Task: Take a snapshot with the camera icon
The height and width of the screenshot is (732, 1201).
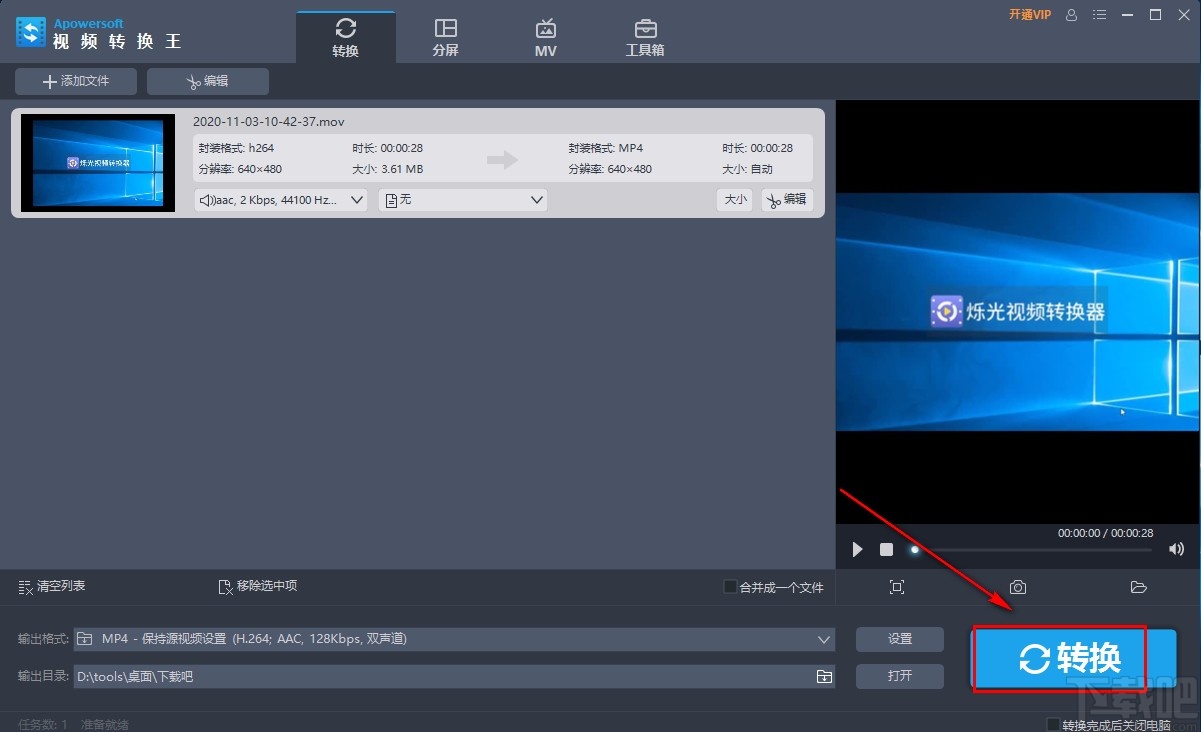Action: pyautogui.click(x=1018, y=587)
